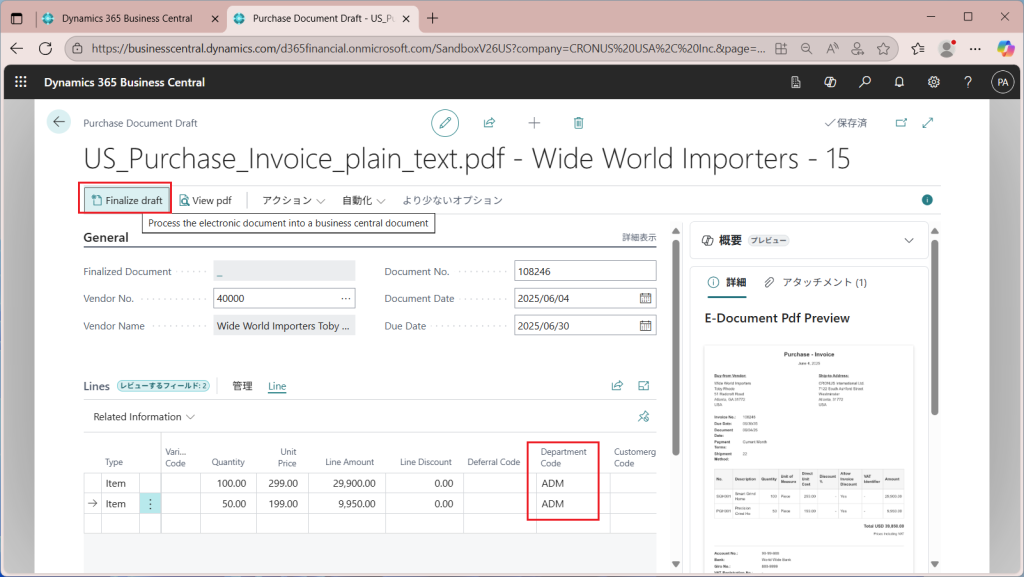Click the Document No. field with 108246
This screenshot has height=577, width=1024.
tap(585, 271)
